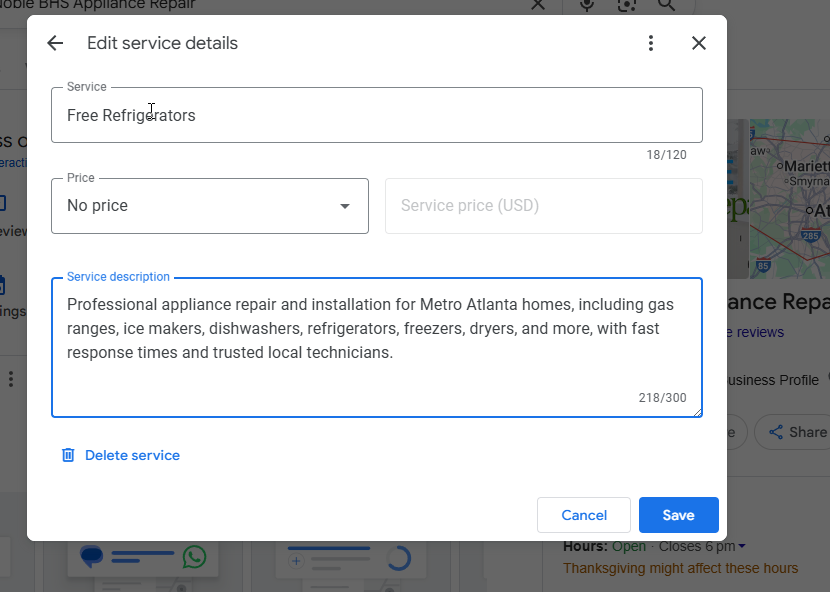Screen dimensions: 830x592
Task: Click the Delete service link
Action: (x=132, y=455)
